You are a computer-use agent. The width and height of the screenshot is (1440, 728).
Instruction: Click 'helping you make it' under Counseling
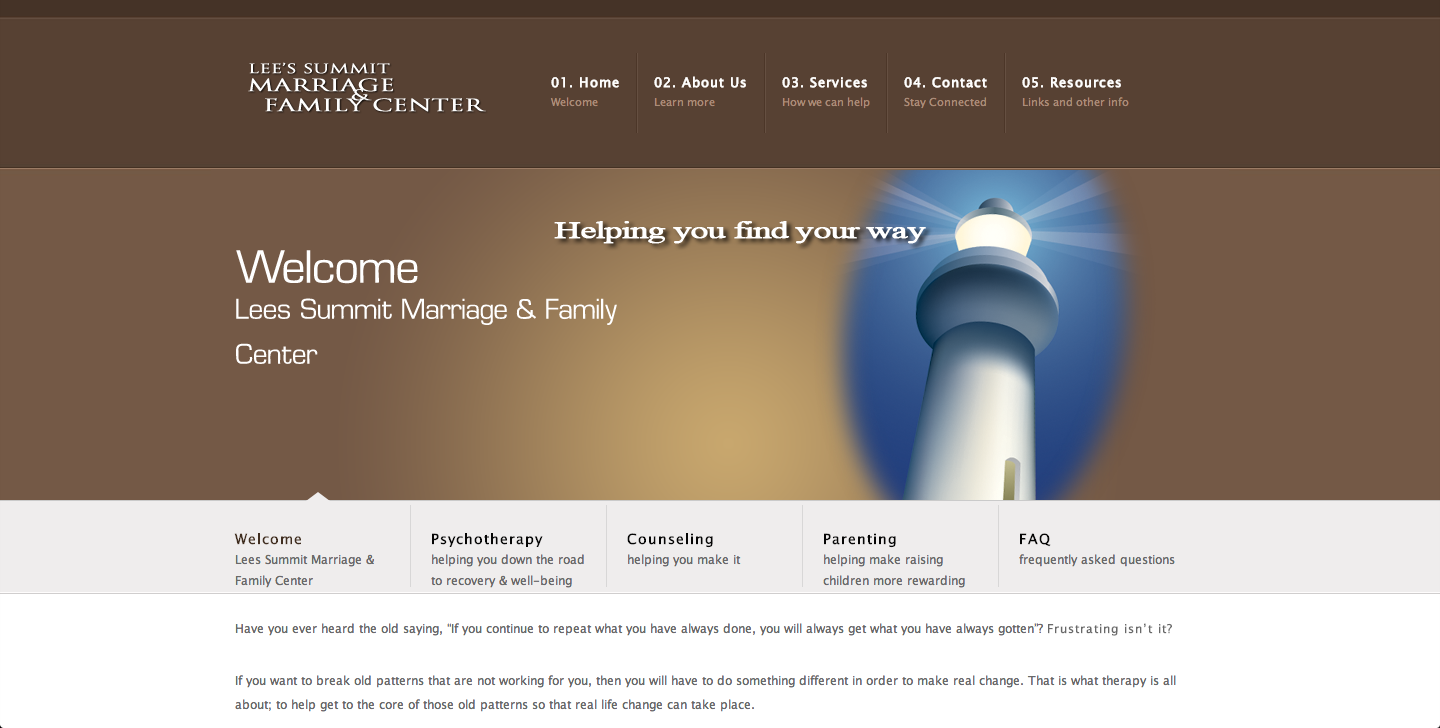coord(684,560)
